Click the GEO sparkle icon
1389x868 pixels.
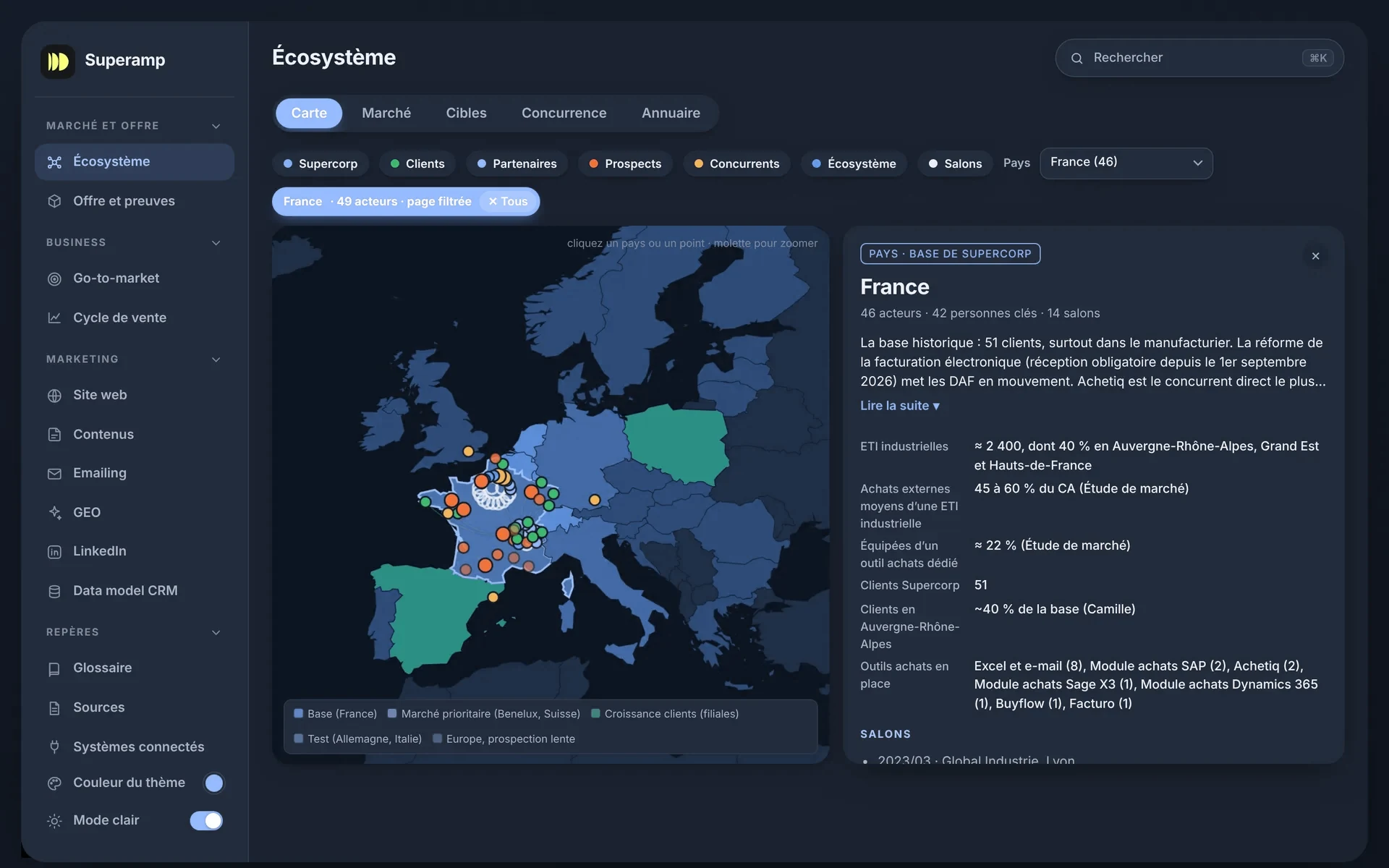(x=54, y=513)
